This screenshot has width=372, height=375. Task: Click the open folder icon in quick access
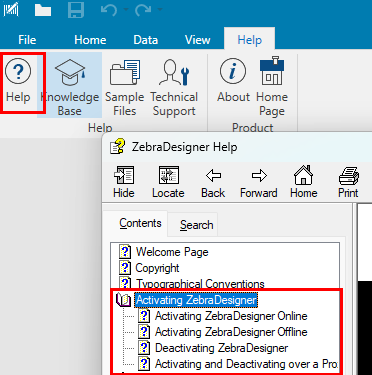[43, 10]
